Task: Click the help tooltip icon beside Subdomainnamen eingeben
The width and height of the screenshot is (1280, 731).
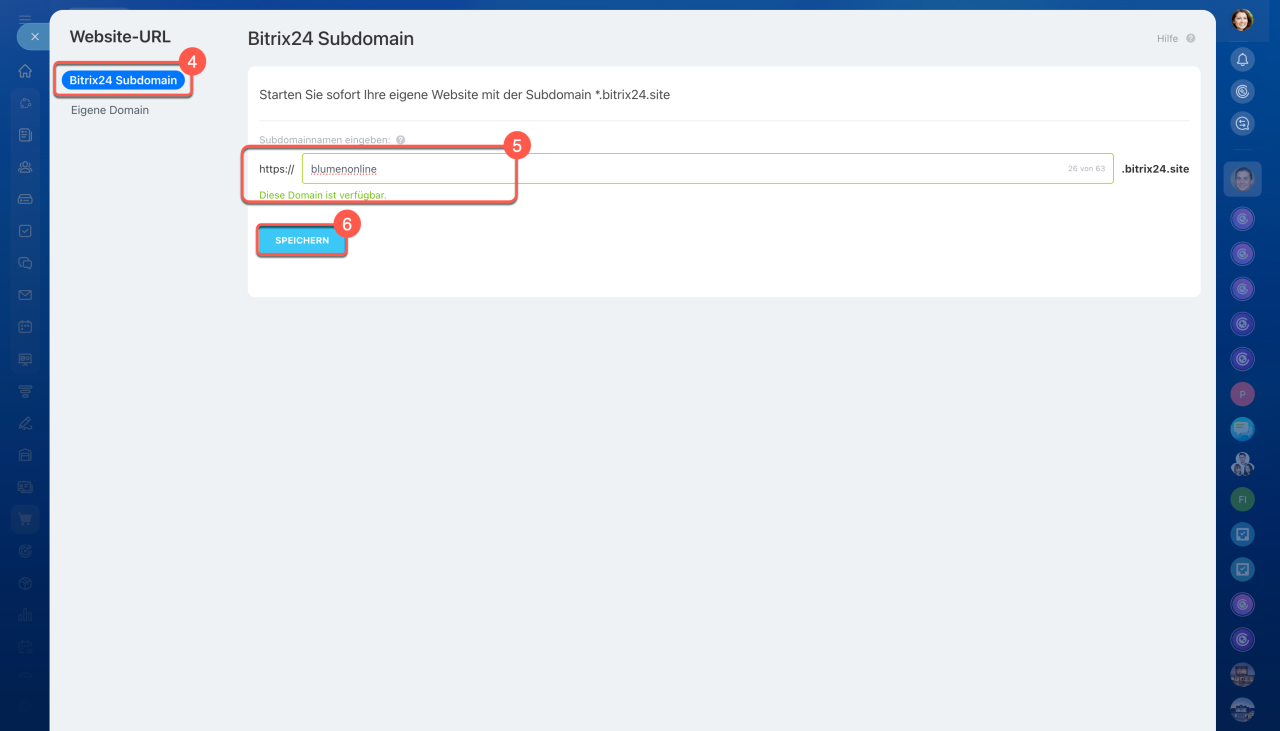Action: point(400,141)
